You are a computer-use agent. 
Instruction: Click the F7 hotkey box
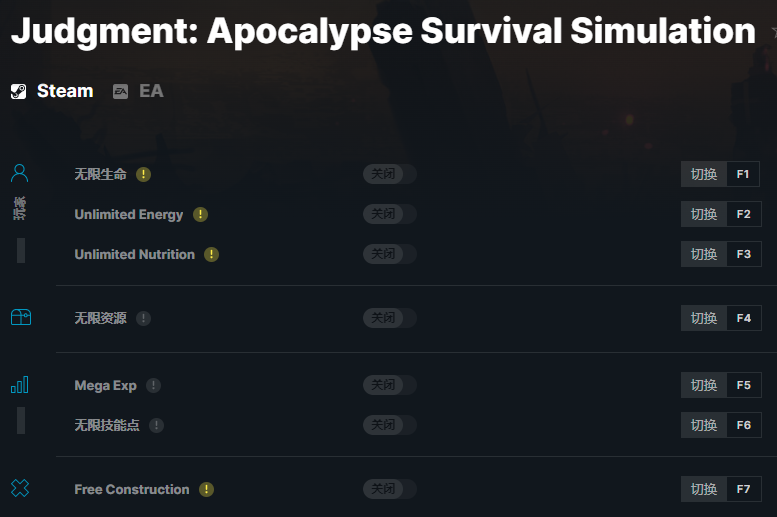click(743, 489)
